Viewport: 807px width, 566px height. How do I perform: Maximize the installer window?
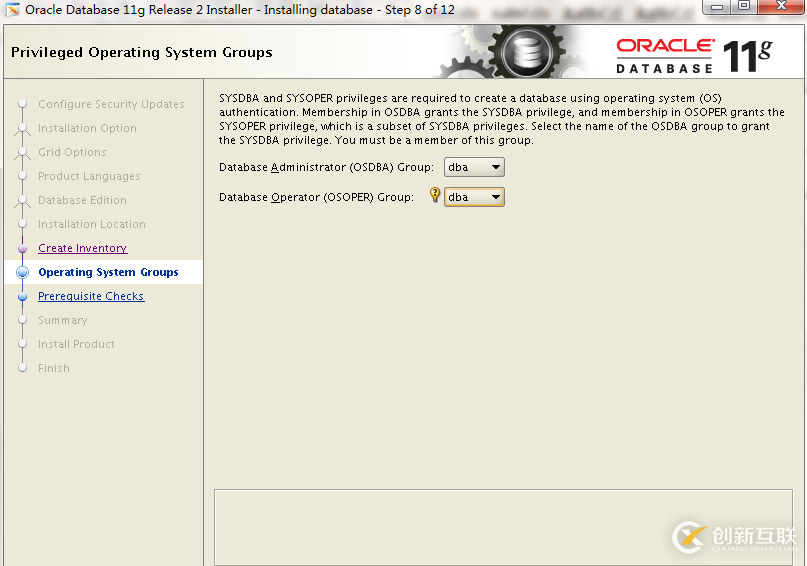744,7
